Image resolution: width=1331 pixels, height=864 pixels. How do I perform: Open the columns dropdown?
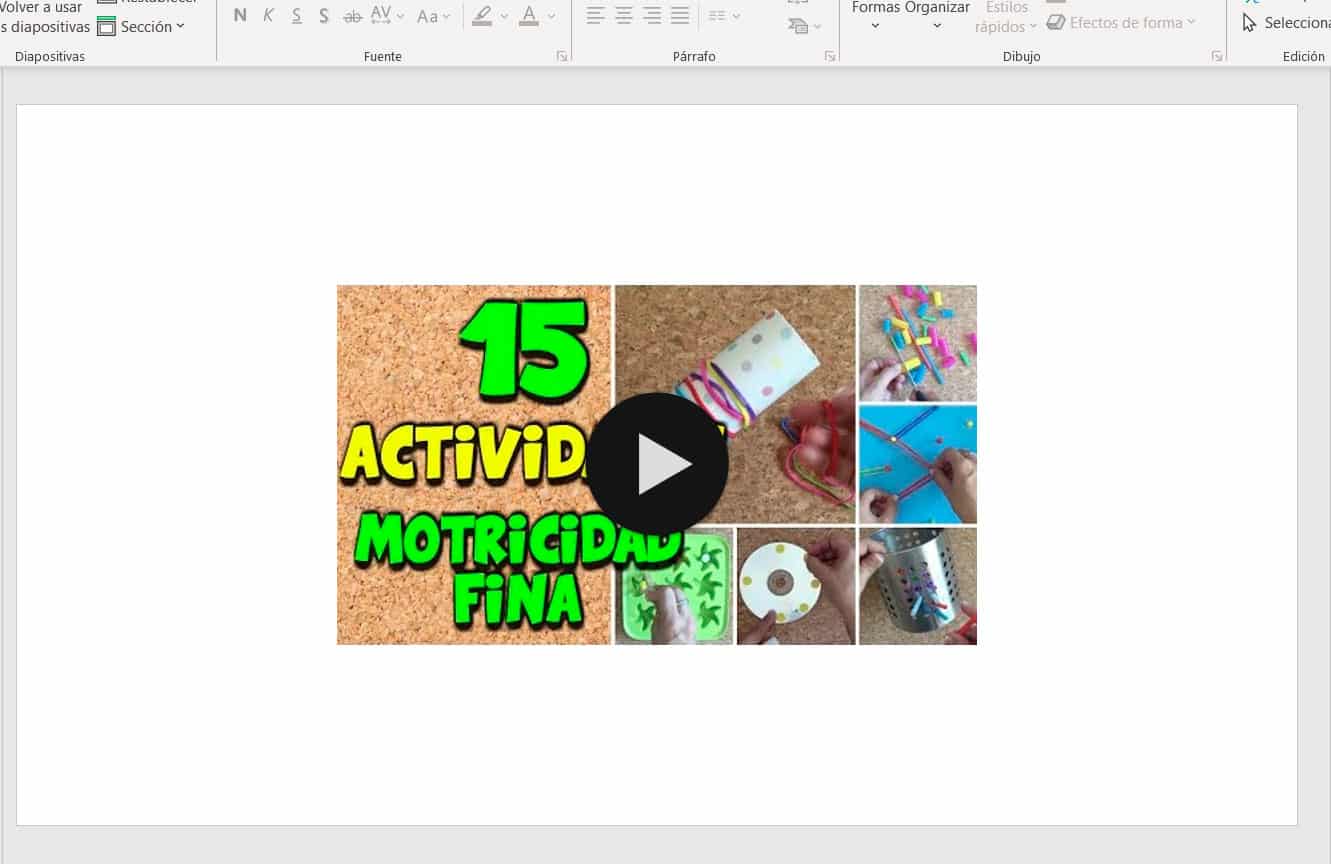click(724, 16)
